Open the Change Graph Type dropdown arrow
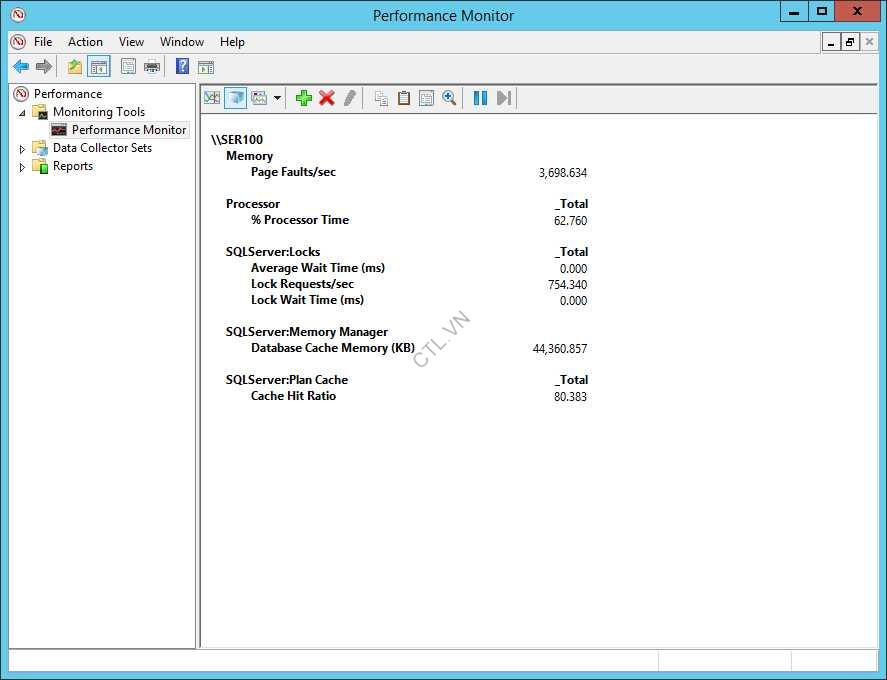This screenshot has height=680, width=887. click(x=277, y=98)
